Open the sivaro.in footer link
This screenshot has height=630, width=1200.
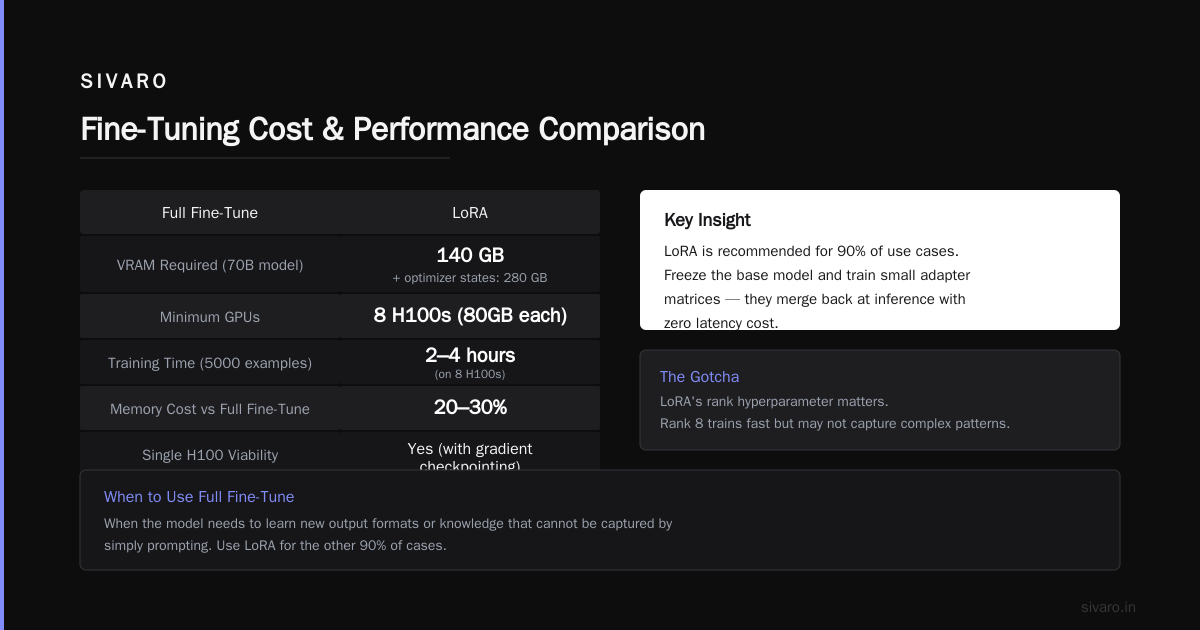pyautogui.click(x=1108, y=607)
